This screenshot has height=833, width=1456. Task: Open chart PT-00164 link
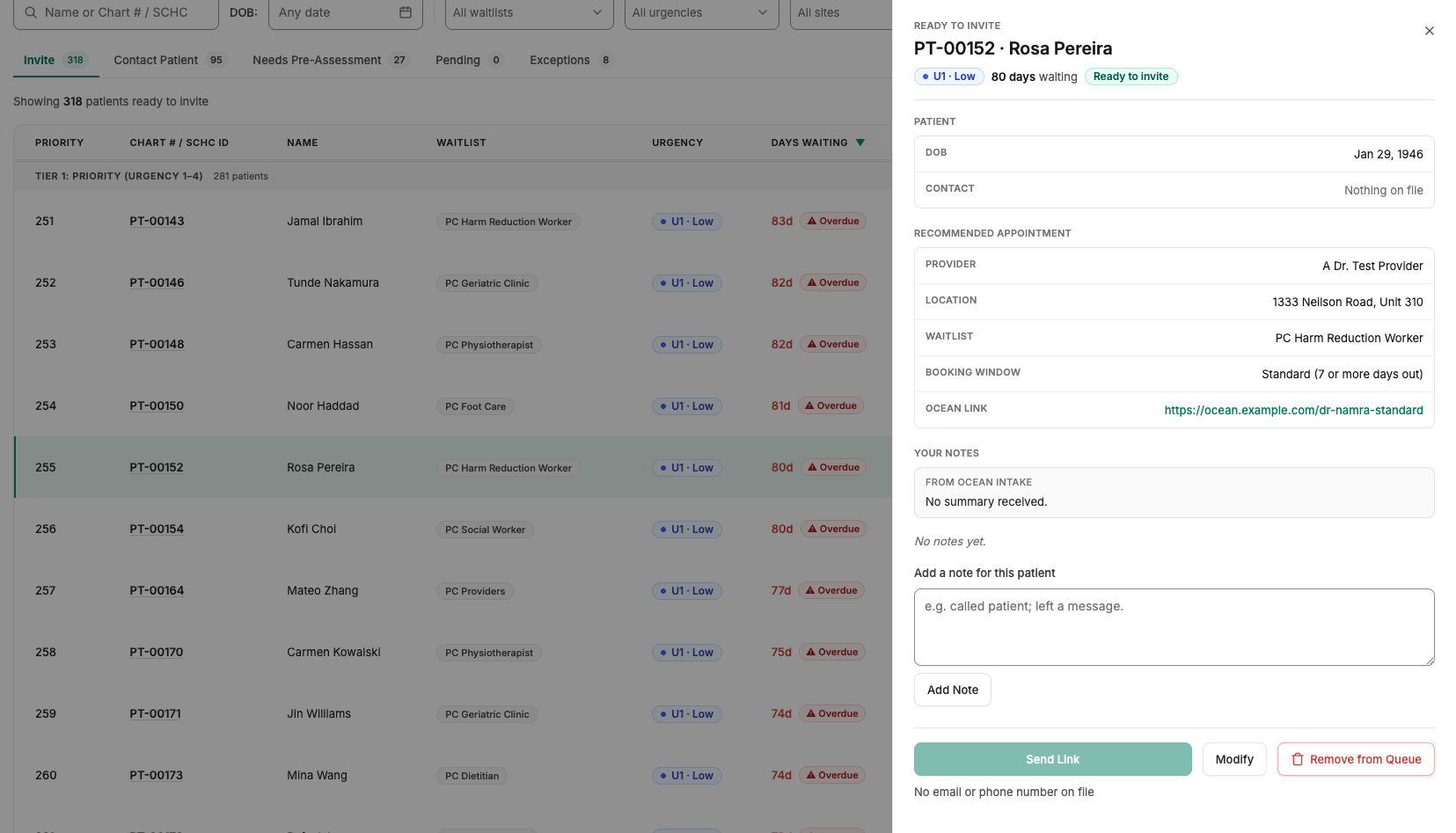(157, 590)
